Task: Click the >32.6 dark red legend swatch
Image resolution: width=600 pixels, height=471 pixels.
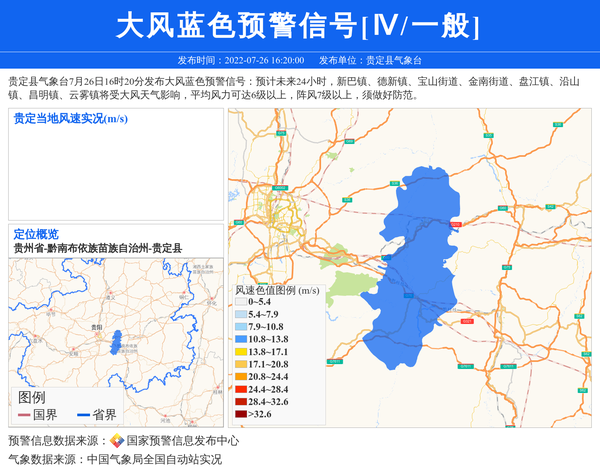Action: [x=241, y=414]
